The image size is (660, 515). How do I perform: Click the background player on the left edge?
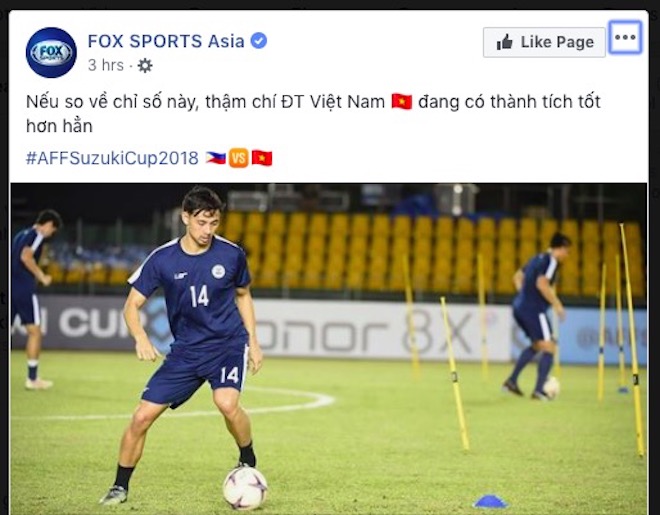click(34, 299)
